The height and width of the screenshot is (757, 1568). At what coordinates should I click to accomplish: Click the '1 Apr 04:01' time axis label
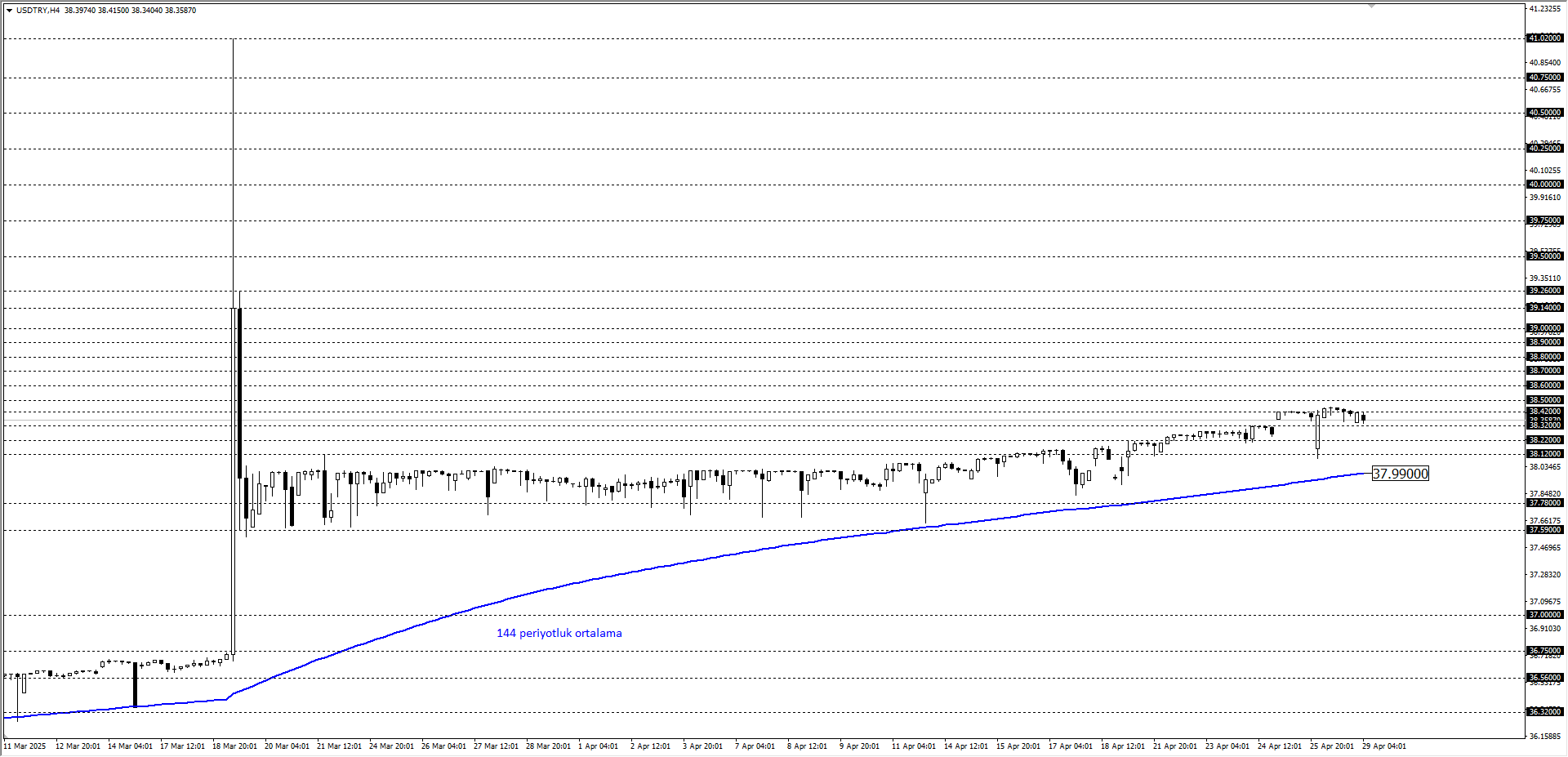click(599, 746)
